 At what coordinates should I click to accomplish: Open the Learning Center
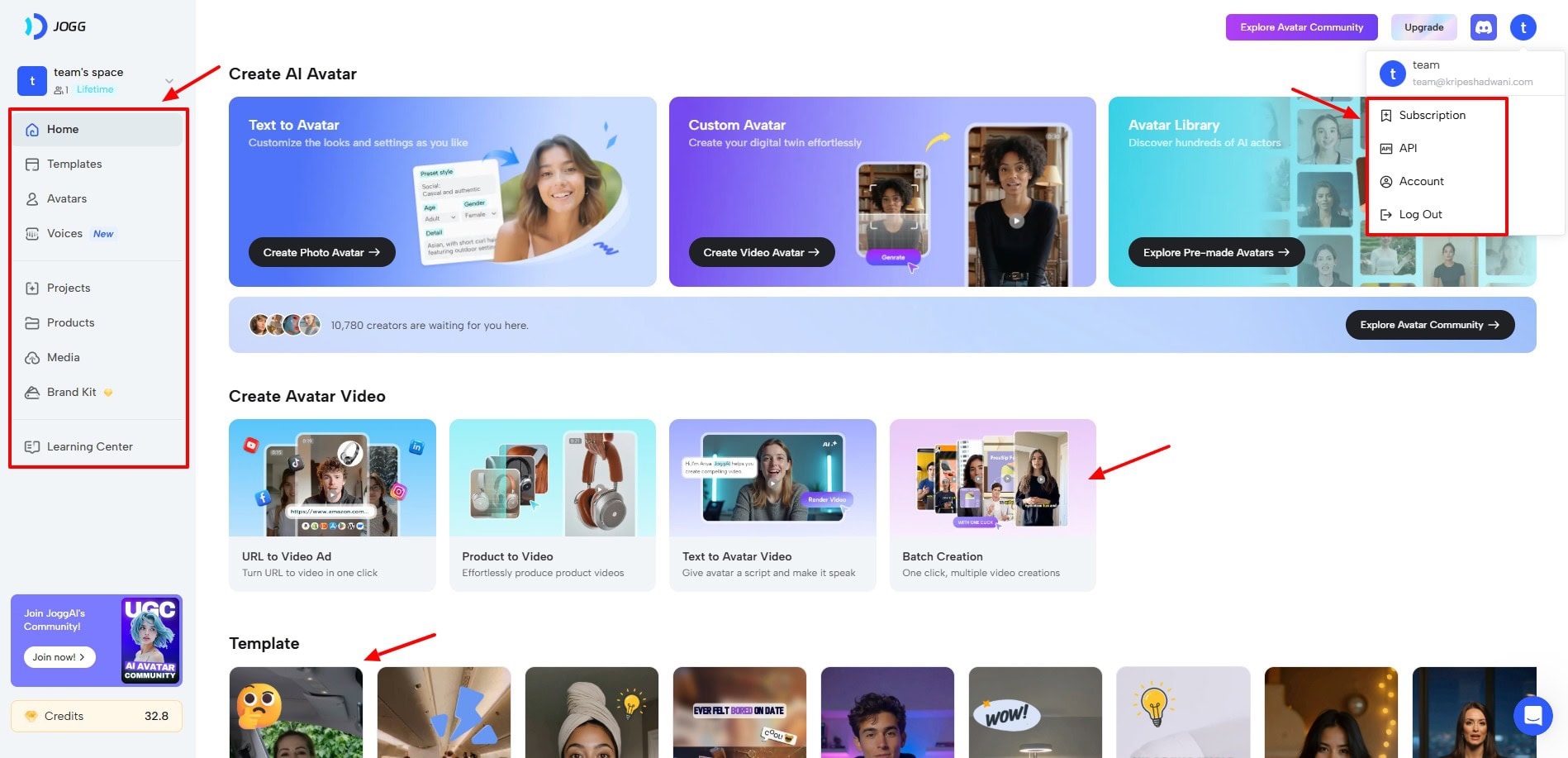point(98,447)
